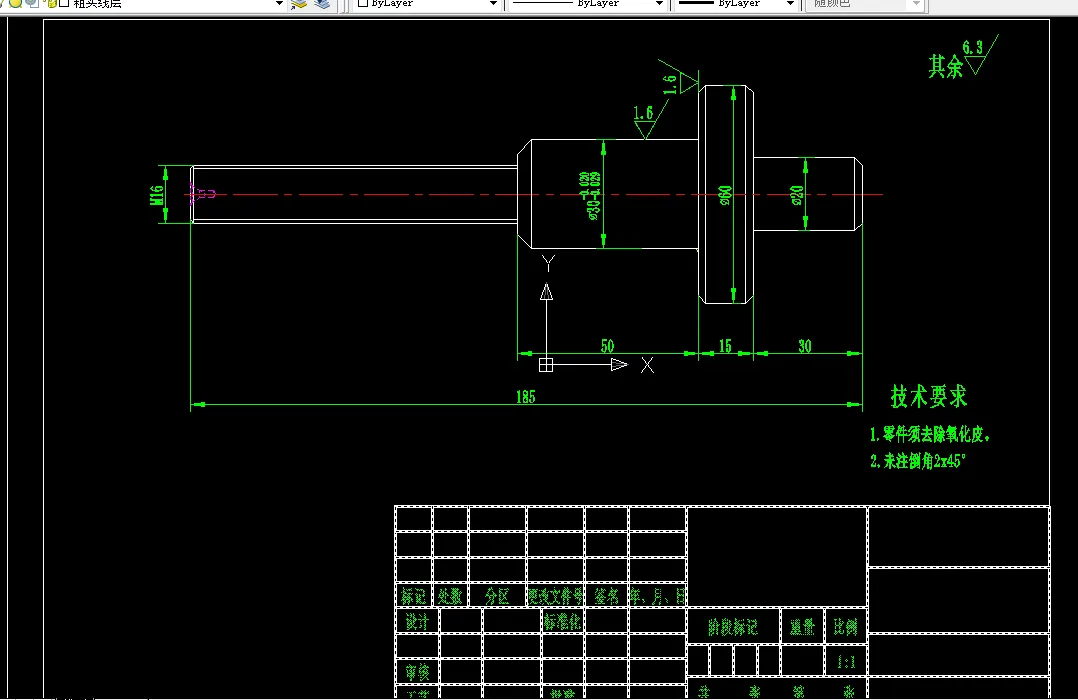Select the 签名 title block cell

click(x=606, y=595)
